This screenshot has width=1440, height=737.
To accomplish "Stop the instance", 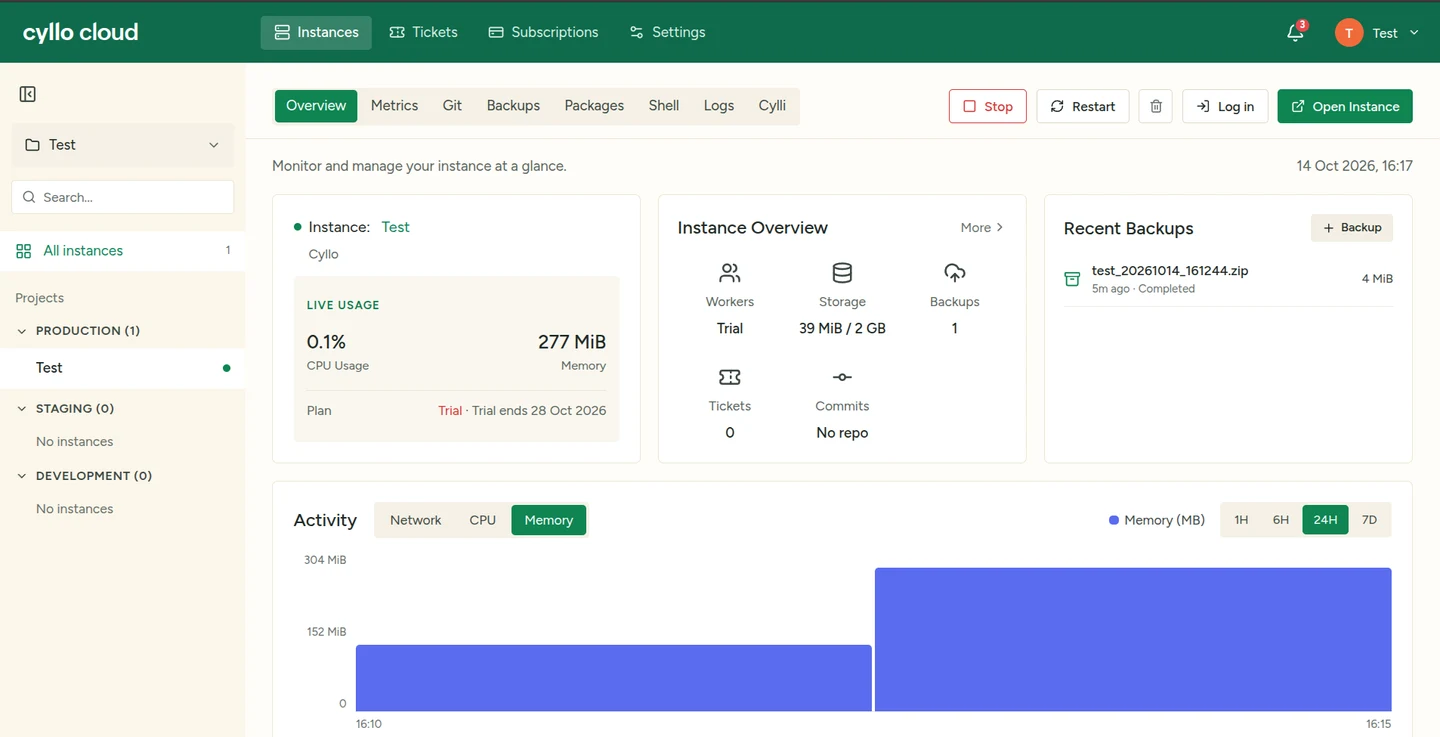I will (x=988, y=106).
